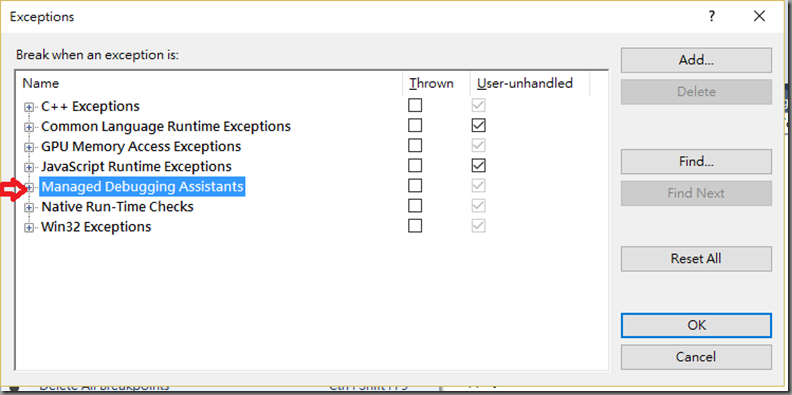
Task: Expand Native Run-Time Checks node
Action: [29, 207]
